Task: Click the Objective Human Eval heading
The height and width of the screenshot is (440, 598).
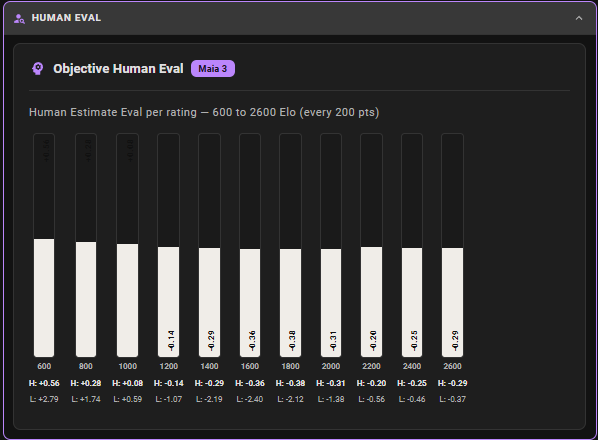Action: pyautogui.click(x=118, y=69)
